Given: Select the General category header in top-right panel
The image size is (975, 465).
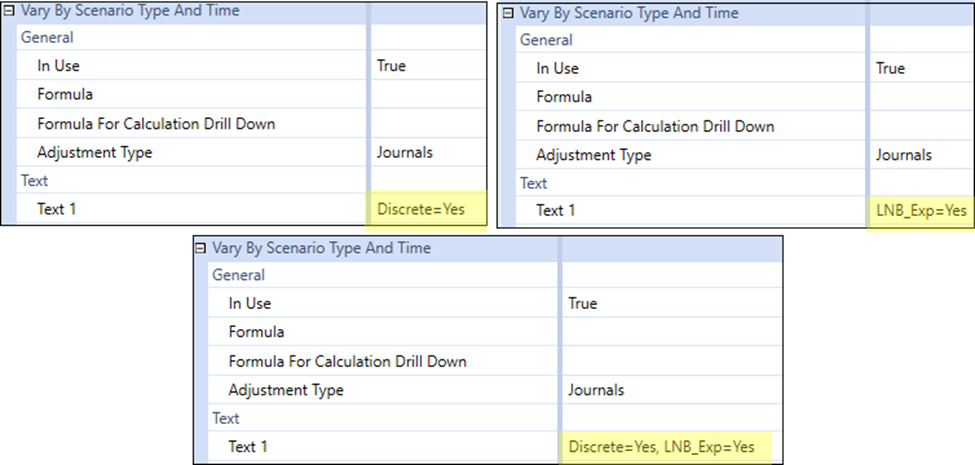Looking at the screenshot, I should (546, 40).
